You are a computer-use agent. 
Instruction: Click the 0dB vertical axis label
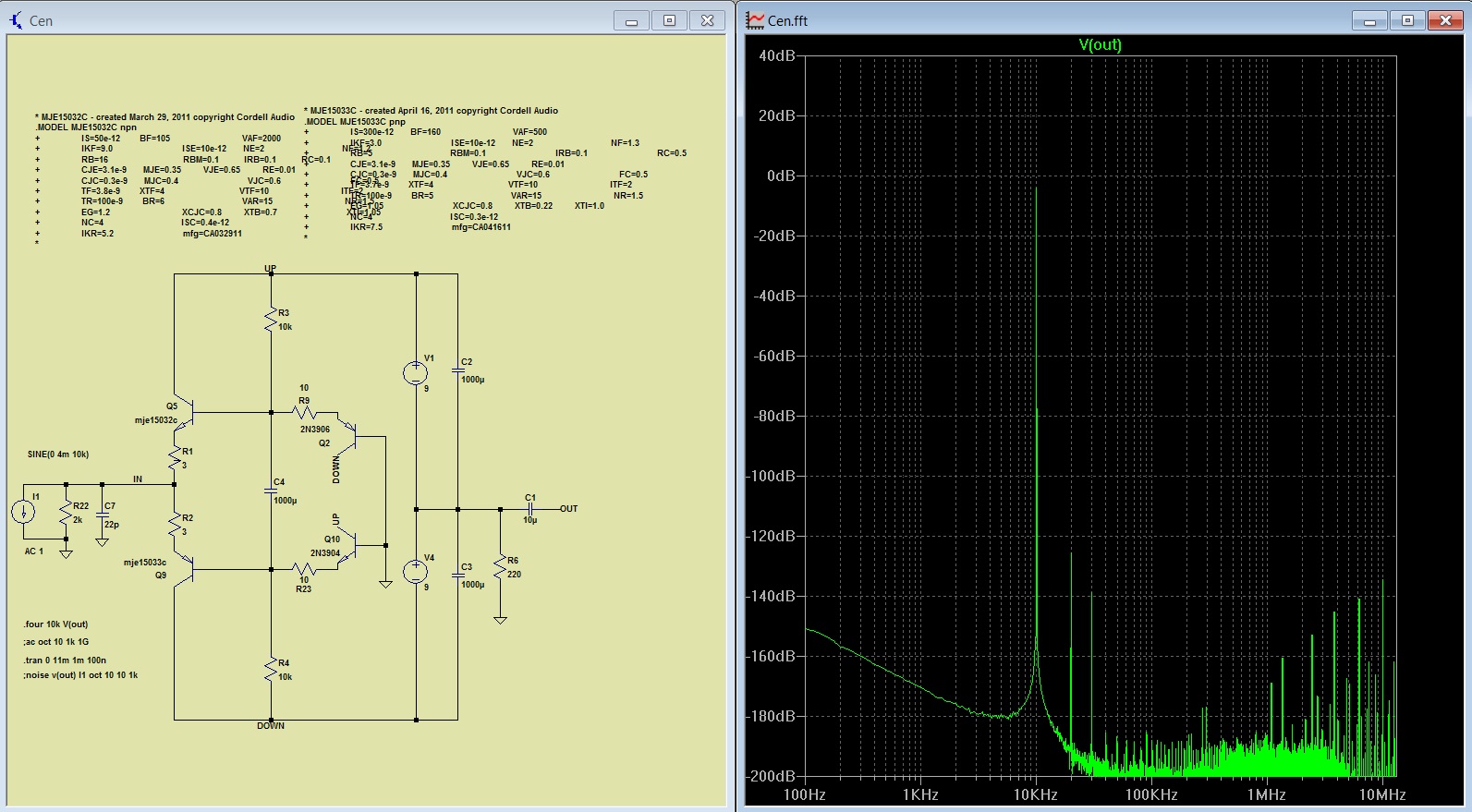point(781,176)
